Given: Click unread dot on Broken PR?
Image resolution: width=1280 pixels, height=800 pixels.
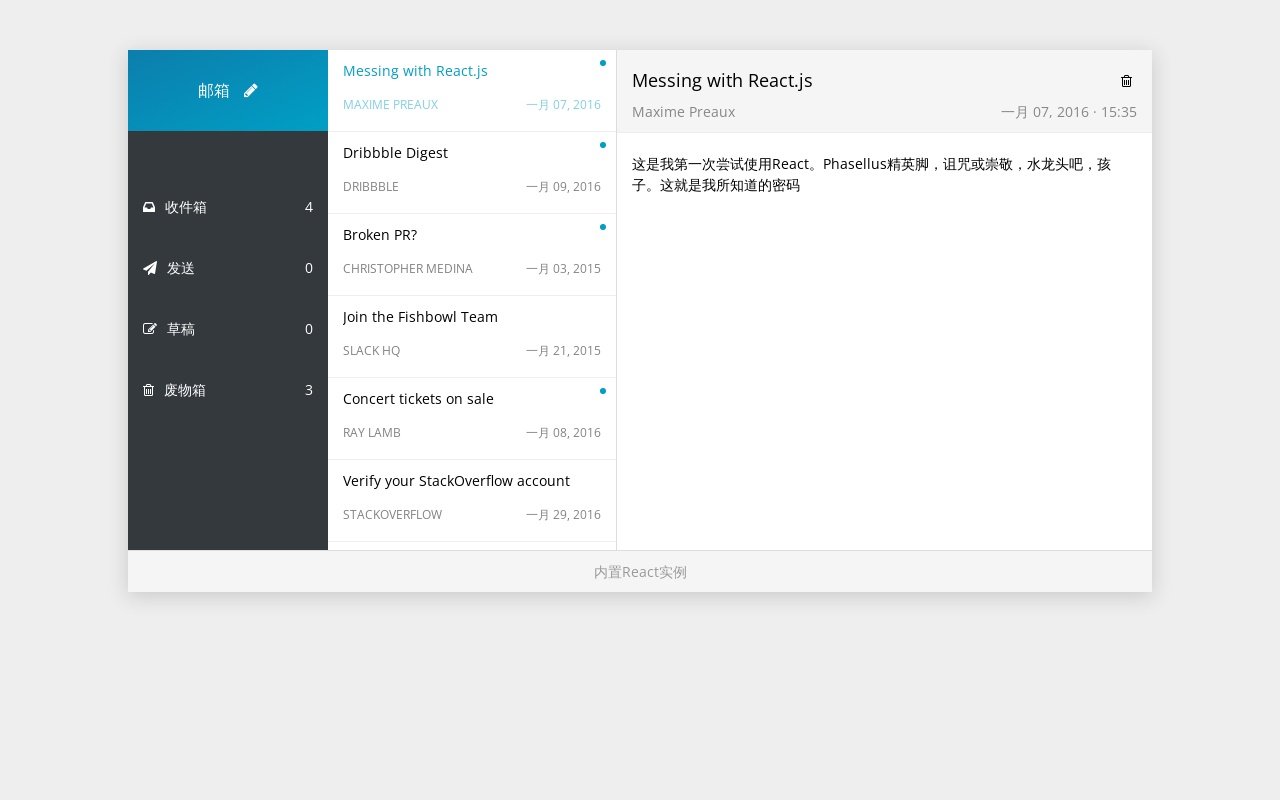Looking at the screenshot, I should [x=603, y=227].
